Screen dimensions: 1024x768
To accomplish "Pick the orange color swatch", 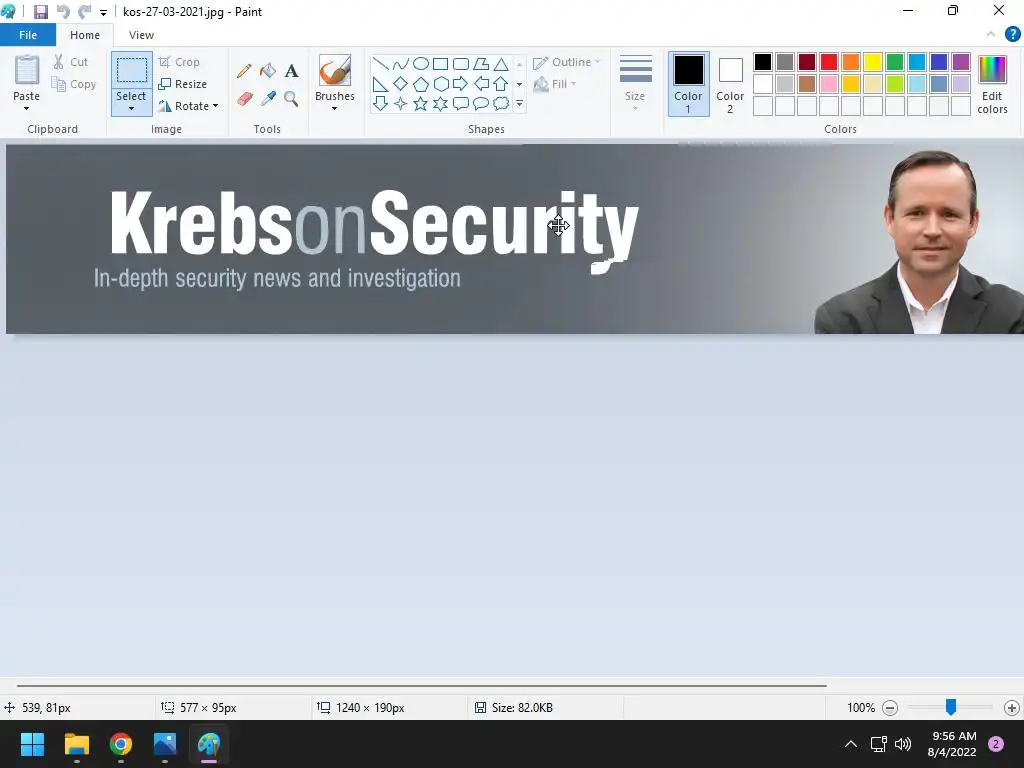I will [850, 62].
